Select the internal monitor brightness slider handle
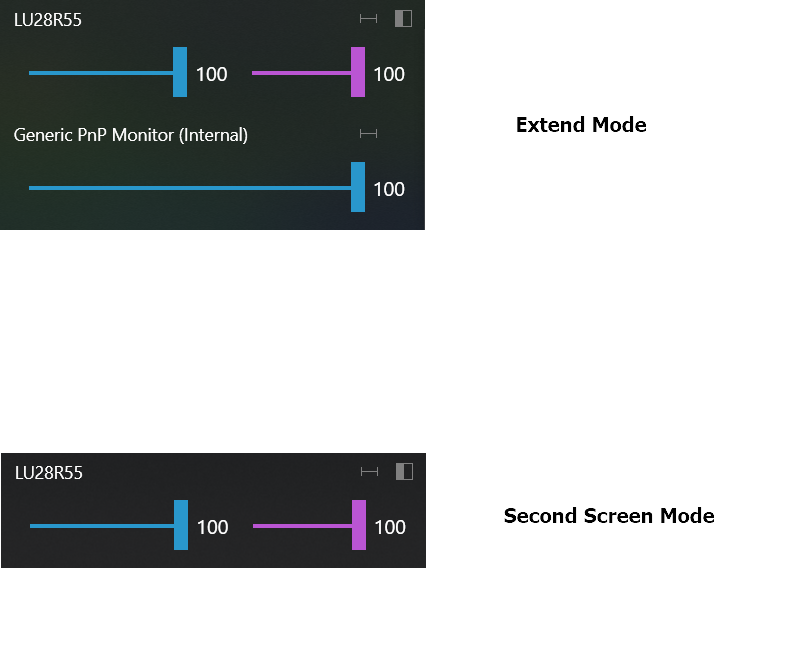811x653 pixels. (356, 188)
